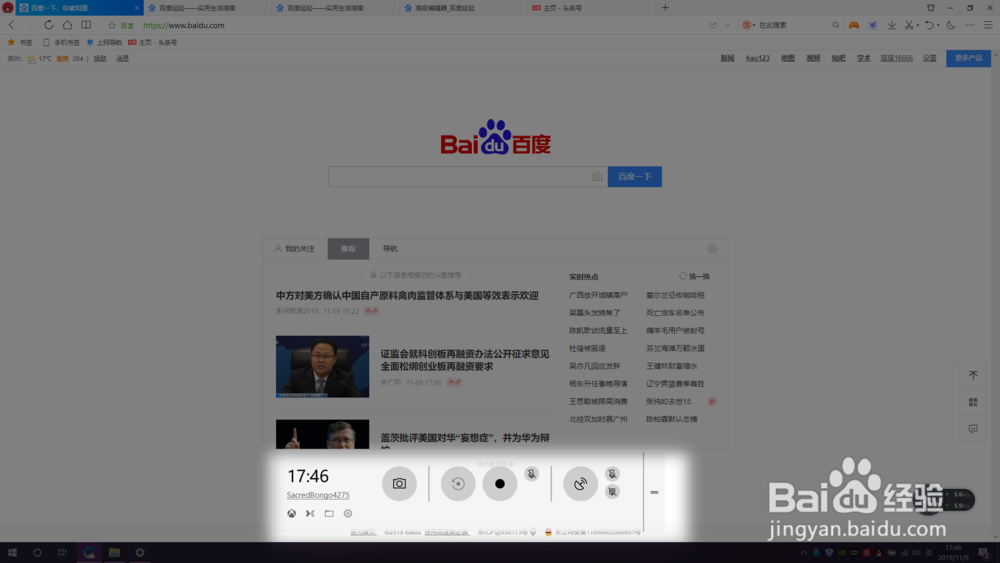Bookmark page with the star icon

112,25
